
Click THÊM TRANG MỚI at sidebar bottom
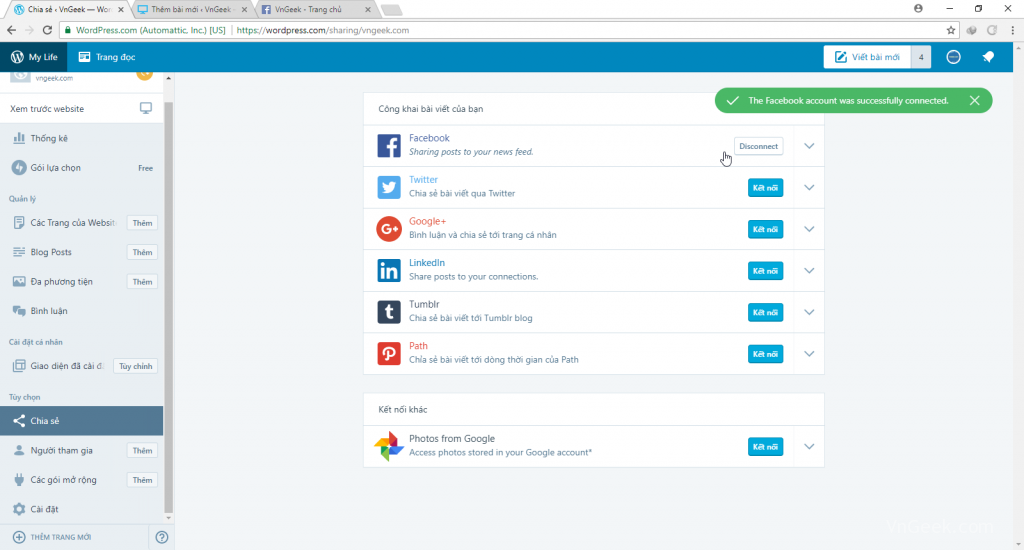pos(61,537)
